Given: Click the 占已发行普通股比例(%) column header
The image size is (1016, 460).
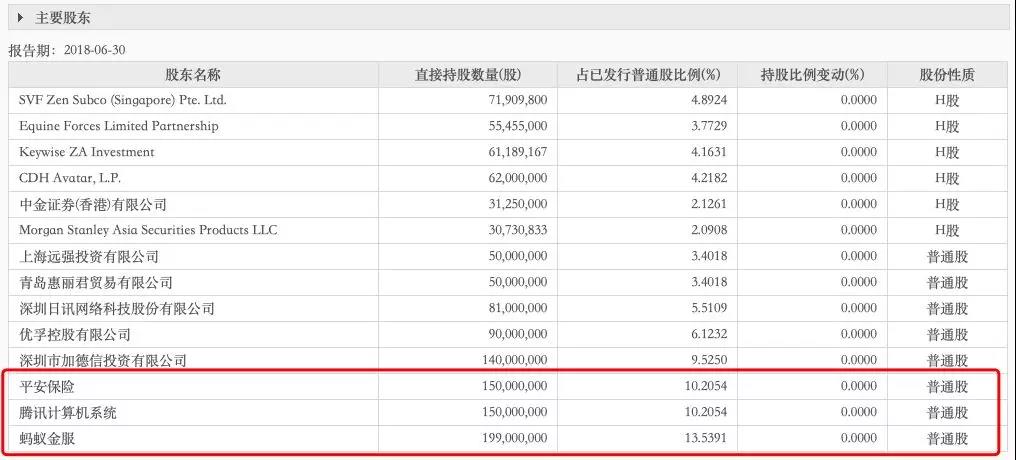Looking at the screenshot, I should [x=649, y=75].
